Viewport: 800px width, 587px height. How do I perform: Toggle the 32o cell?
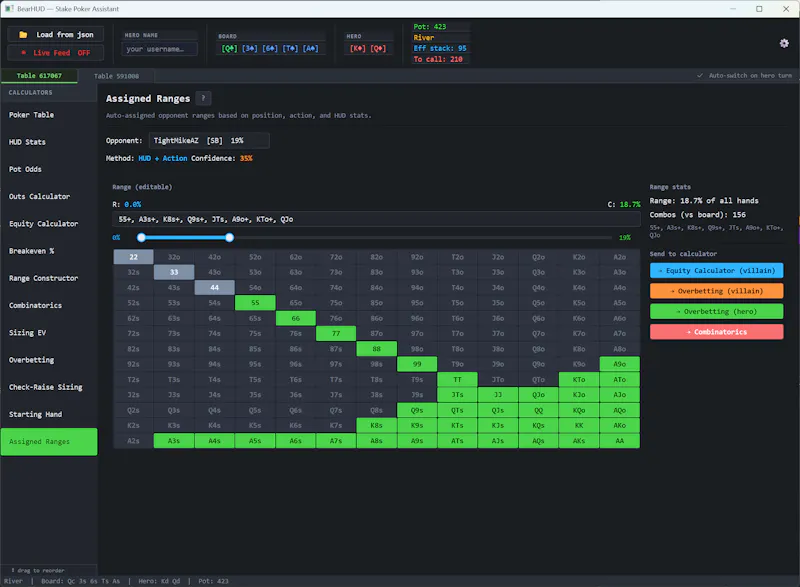point(174,257)
